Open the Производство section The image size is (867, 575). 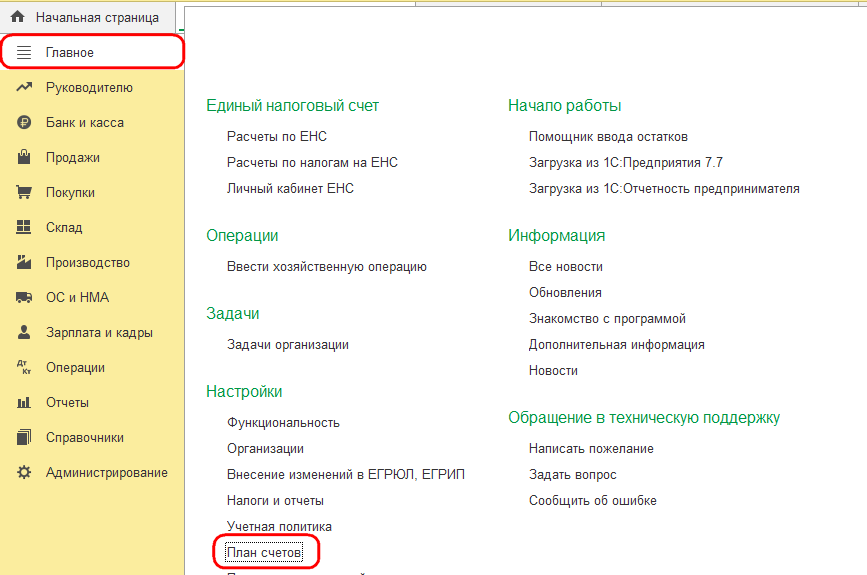[x=88, y=263]
